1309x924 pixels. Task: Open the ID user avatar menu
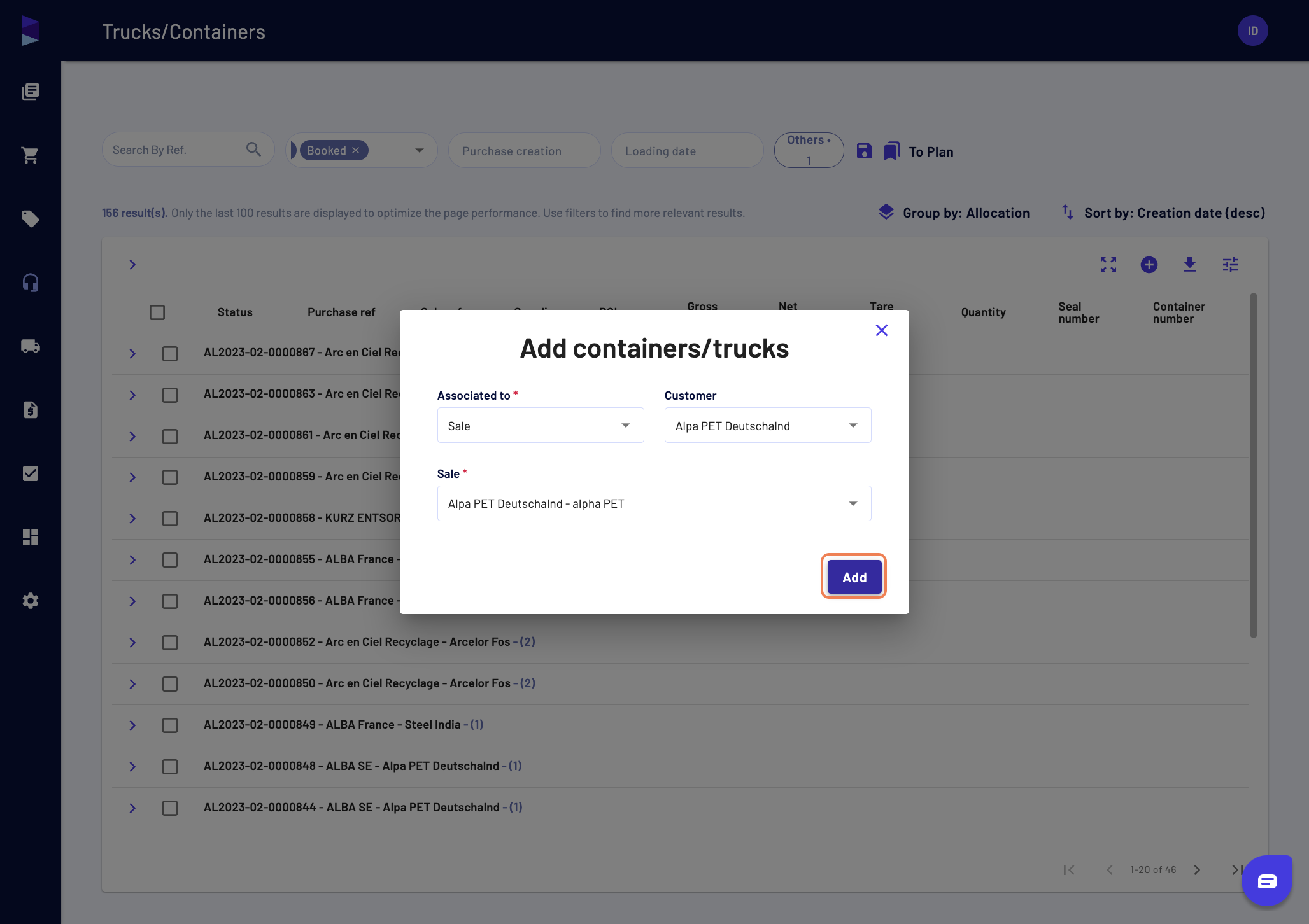[1252, 31]
